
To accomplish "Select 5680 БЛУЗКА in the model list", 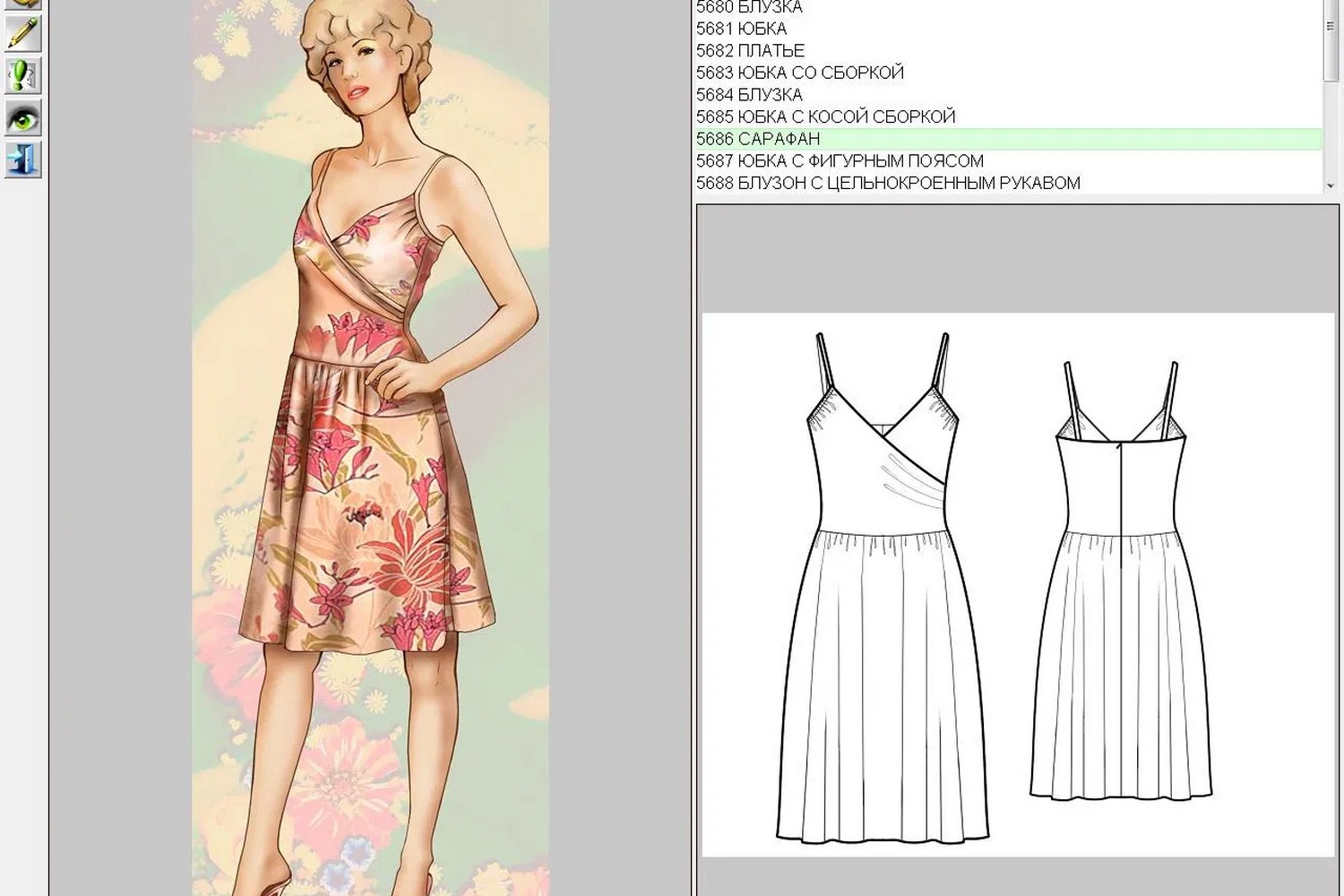I will coord(749,7).
